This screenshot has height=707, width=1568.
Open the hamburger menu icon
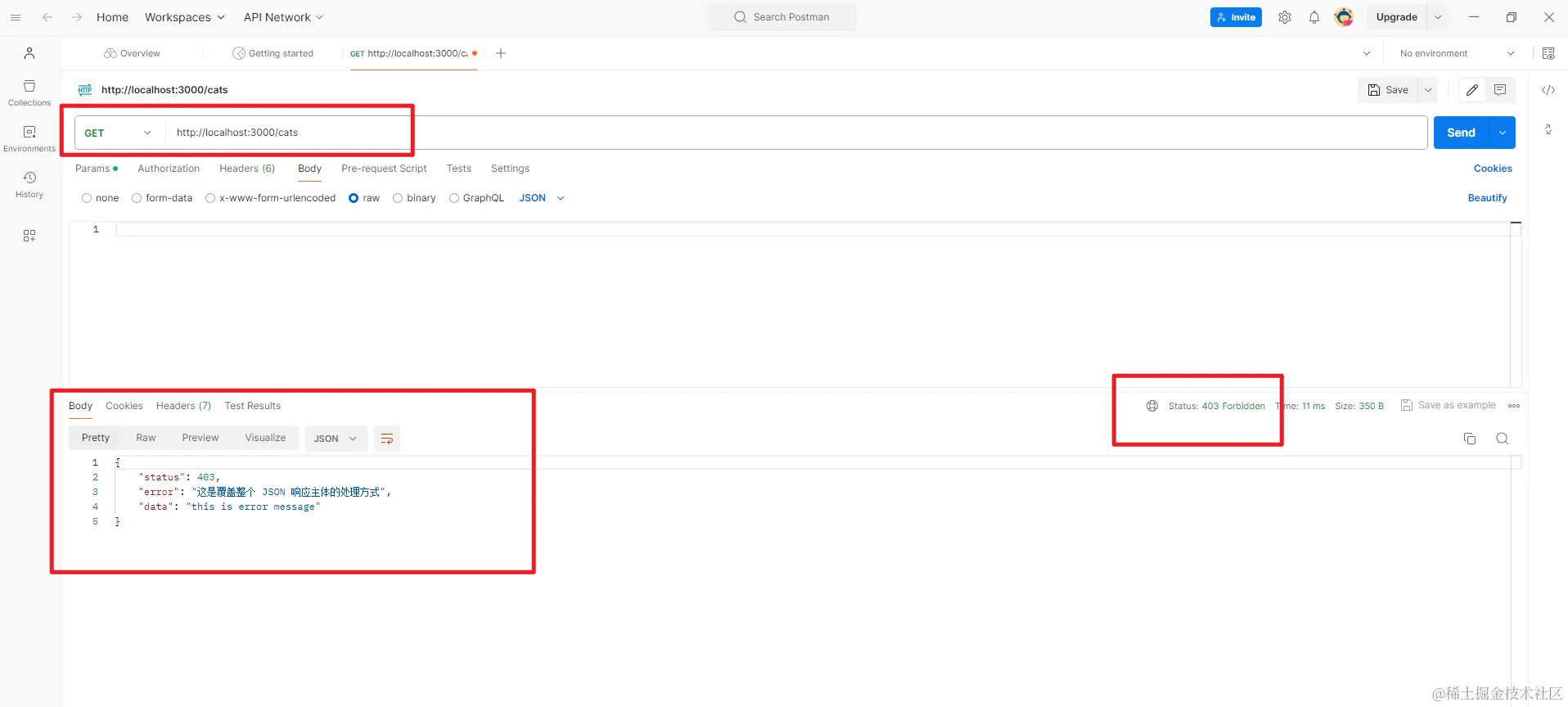[x=16, y=17]
